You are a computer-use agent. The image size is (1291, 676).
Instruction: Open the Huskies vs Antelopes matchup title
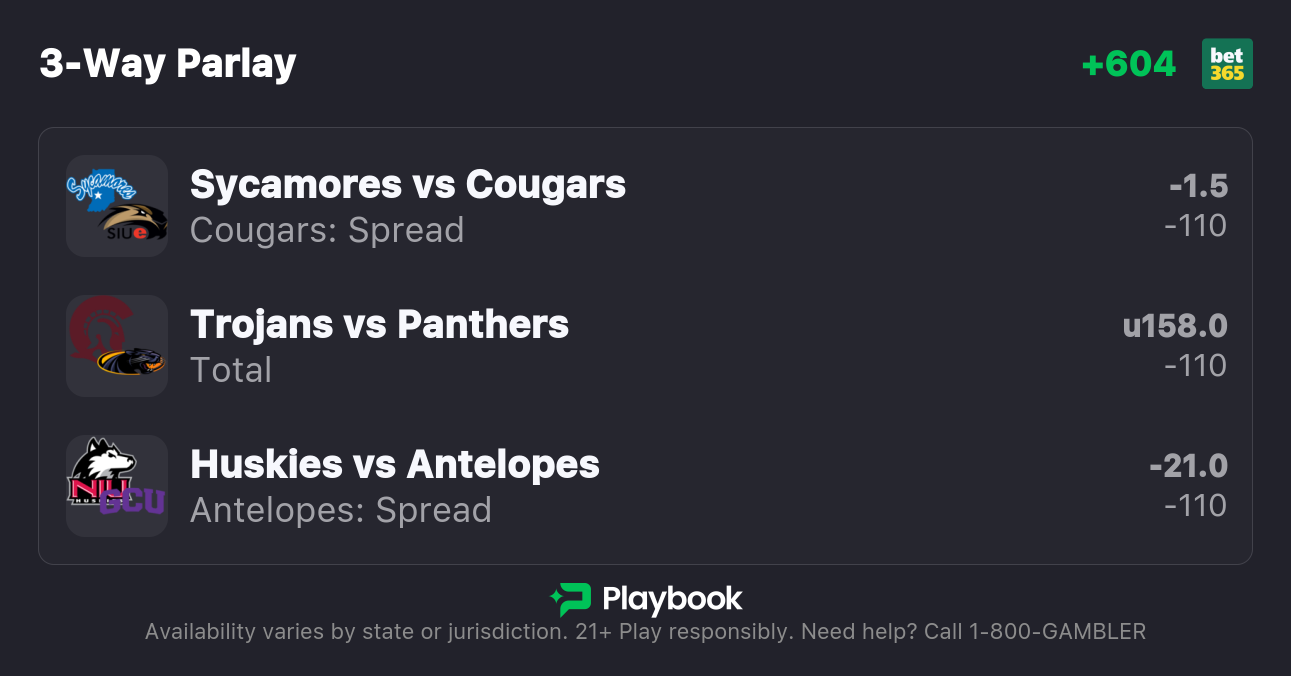click(395, 465)
